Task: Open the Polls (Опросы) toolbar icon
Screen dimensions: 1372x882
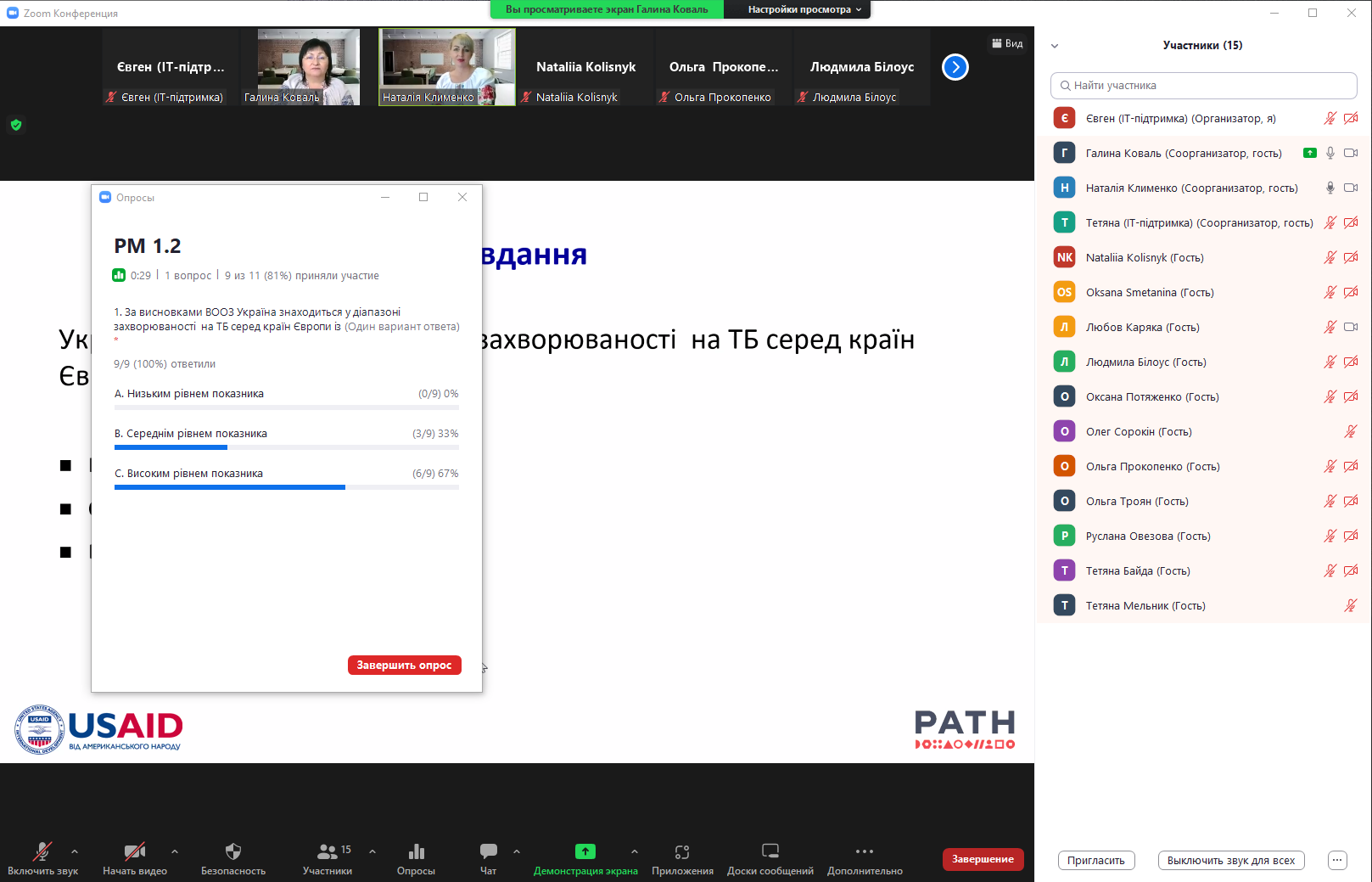Action: point(416,851)
